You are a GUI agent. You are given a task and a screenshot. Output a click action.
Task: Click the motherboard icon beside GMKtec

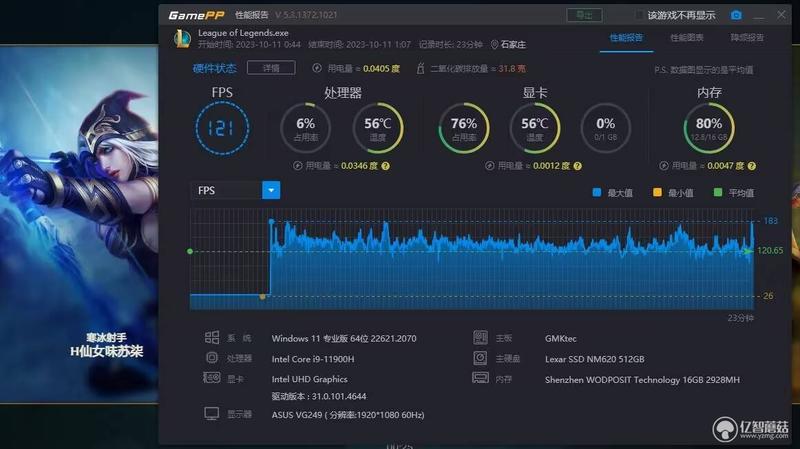(x=480, y=337)
